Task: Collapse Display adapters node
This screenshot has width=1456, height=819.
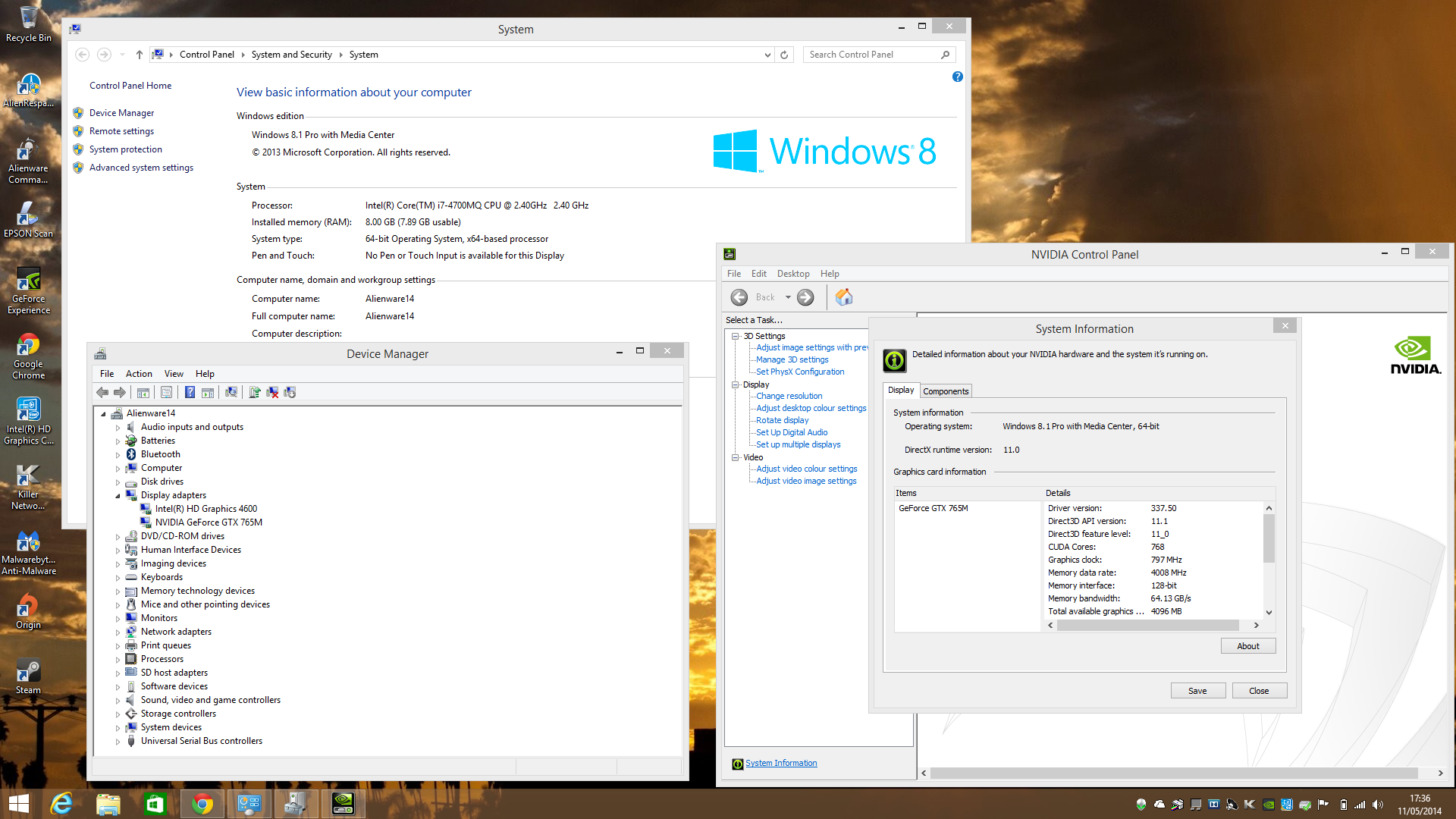Action: [118, 496]
